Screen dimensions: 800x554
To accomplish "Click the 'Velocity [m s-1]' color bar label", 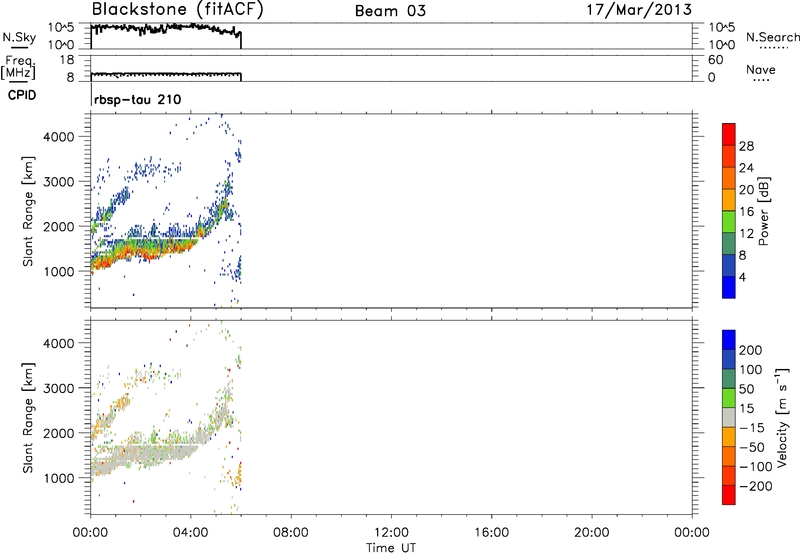I will click(x=781, y=418).
